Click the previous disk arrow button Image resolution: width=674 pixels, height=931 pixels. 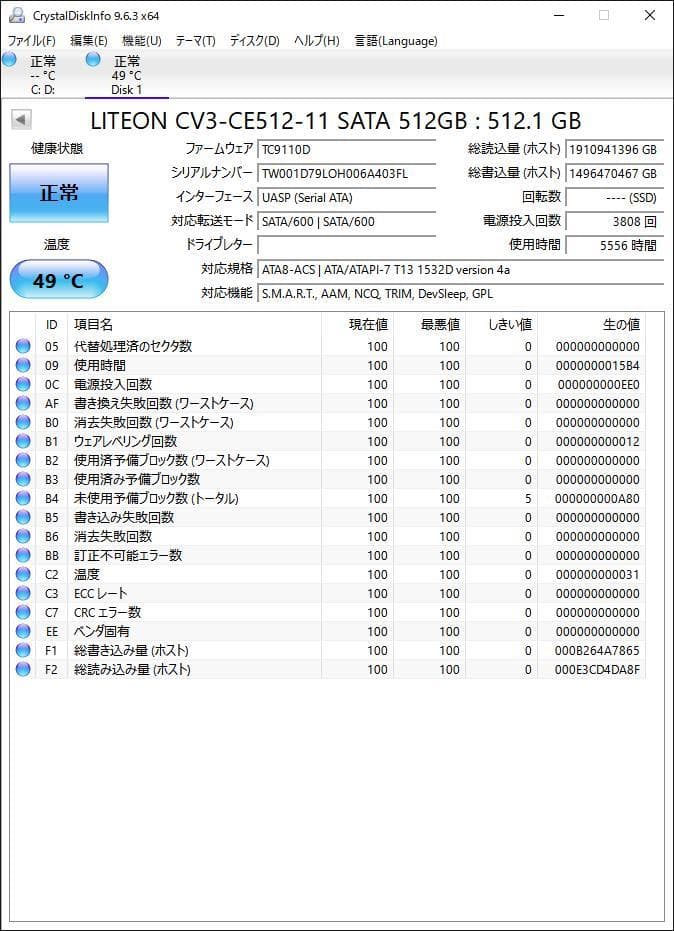point(21,120)
